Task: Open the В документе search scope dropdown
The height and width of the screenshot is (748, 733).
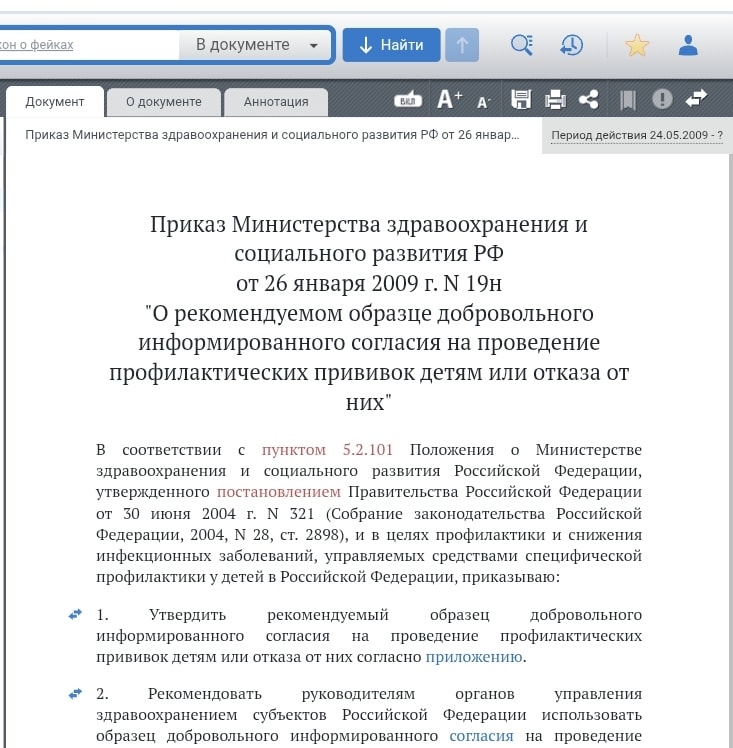Action: coord(255,45)
